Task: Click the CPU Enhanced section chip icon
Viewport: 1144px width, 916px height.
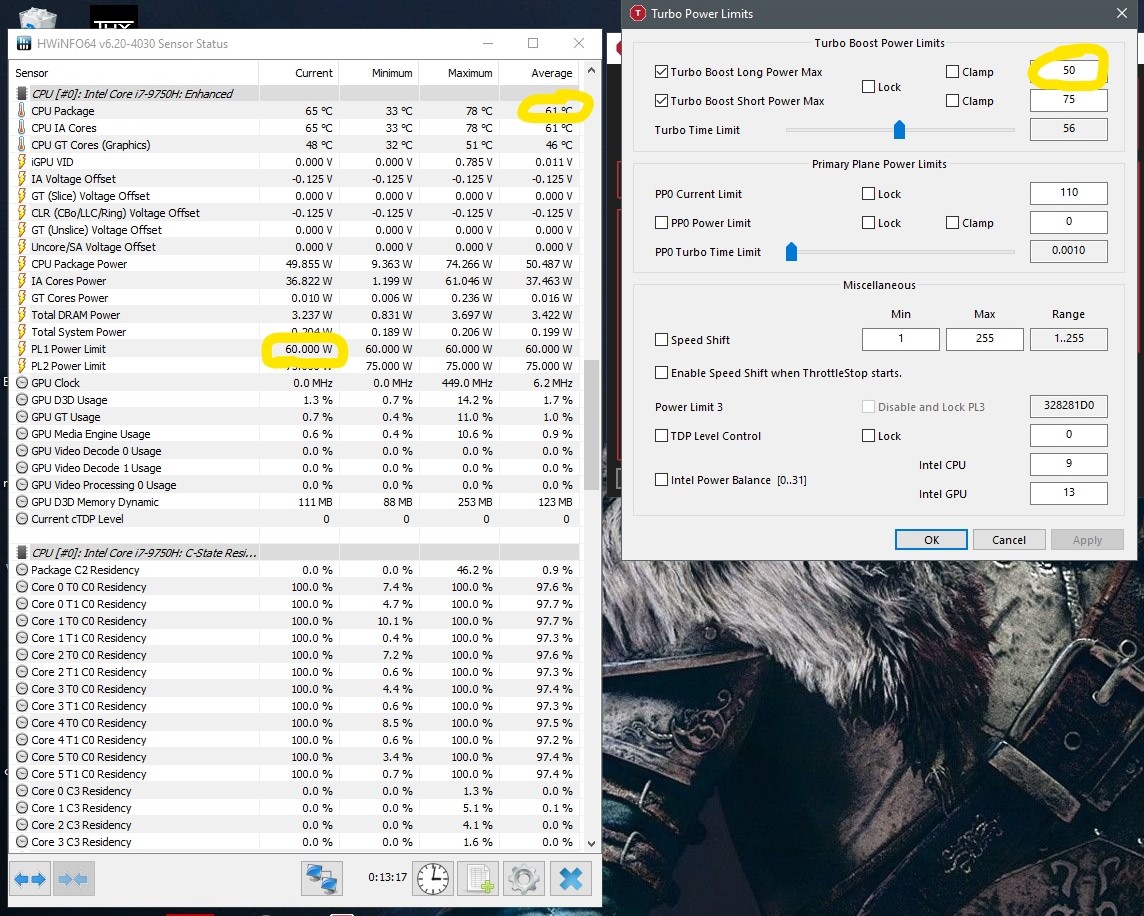Action: [22, 93]
